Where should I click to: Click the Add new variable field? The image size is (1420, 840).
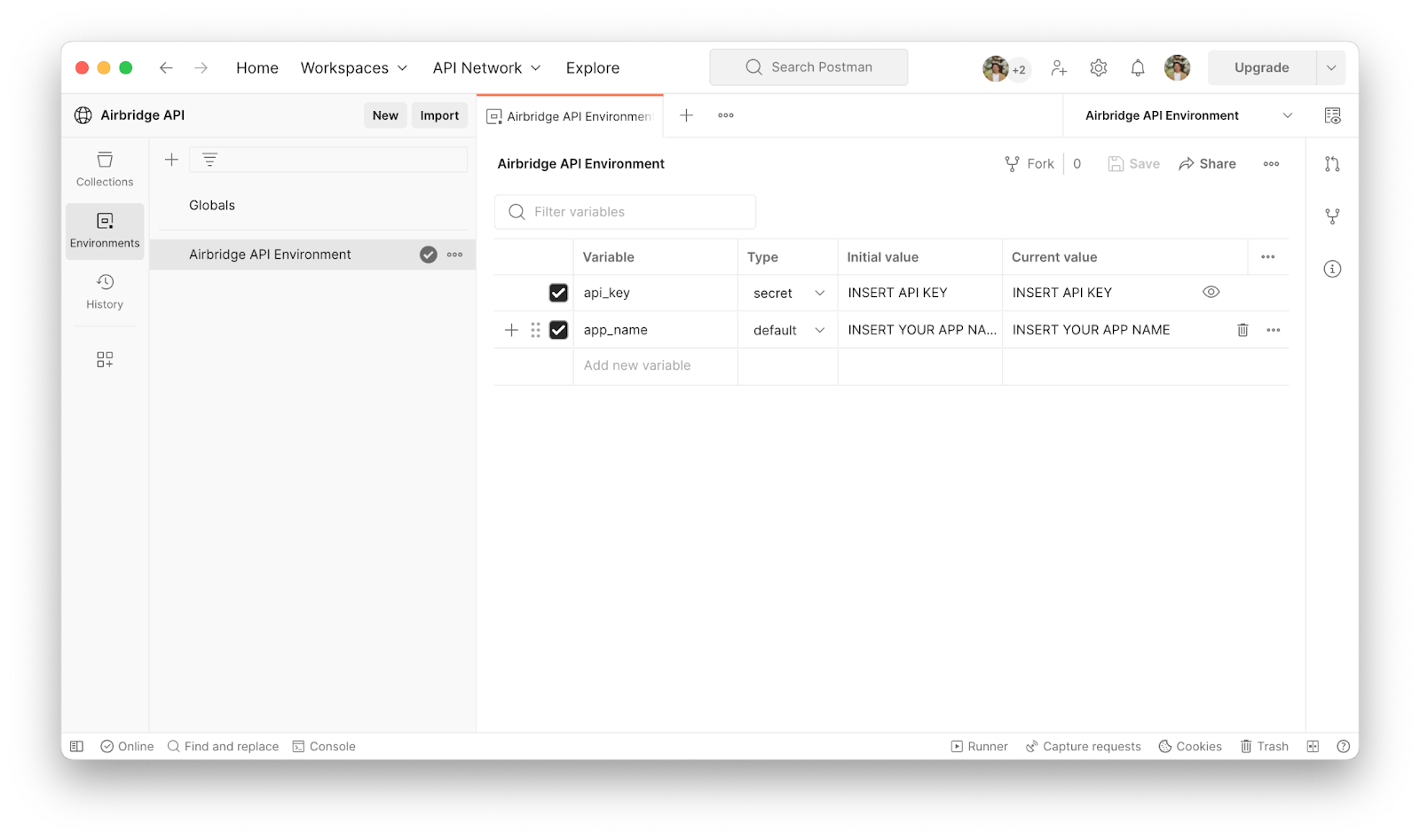[x=655, y=365]
